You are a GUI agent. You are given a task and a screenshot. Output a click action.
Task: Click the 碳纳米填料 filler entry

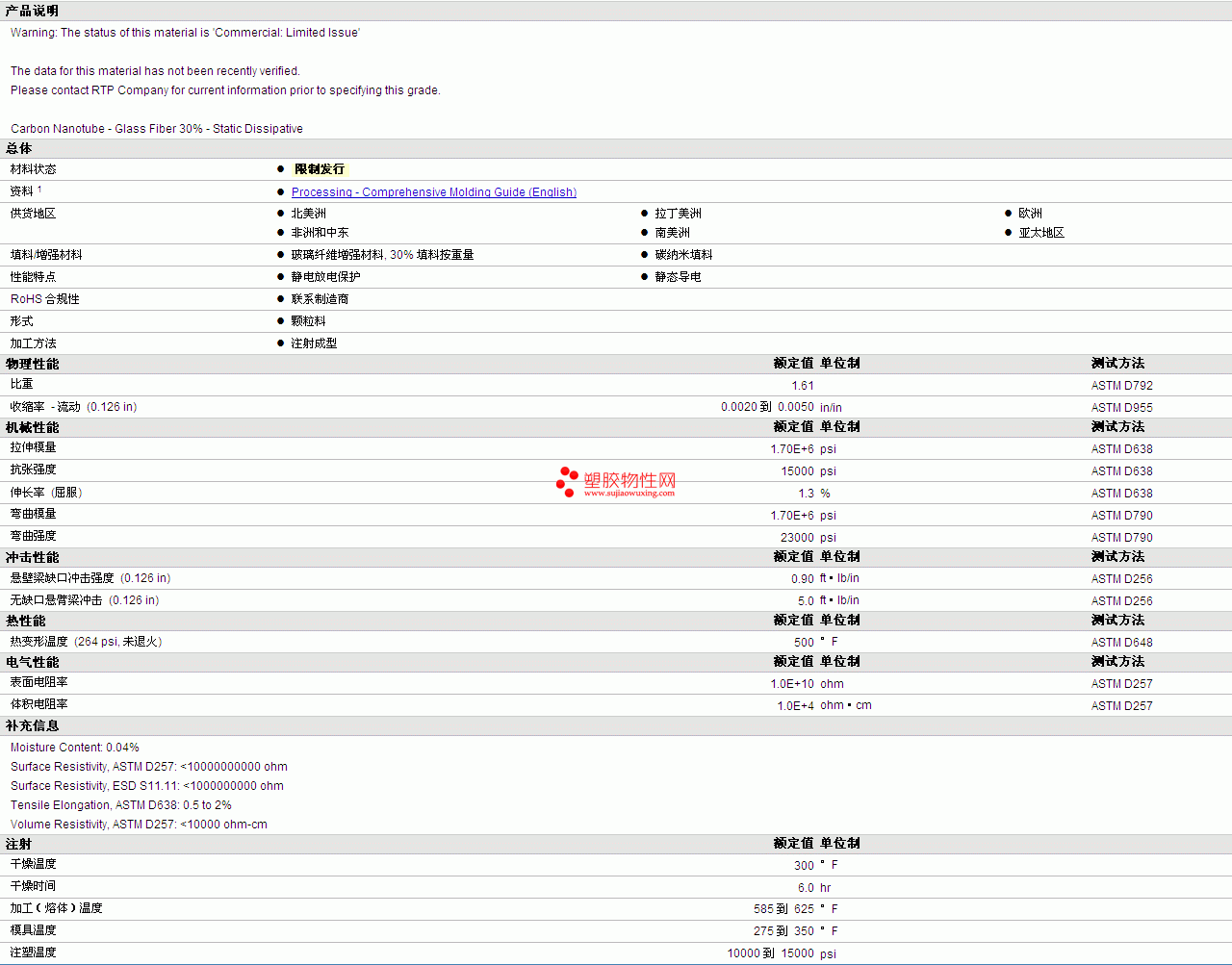[683, 255]
